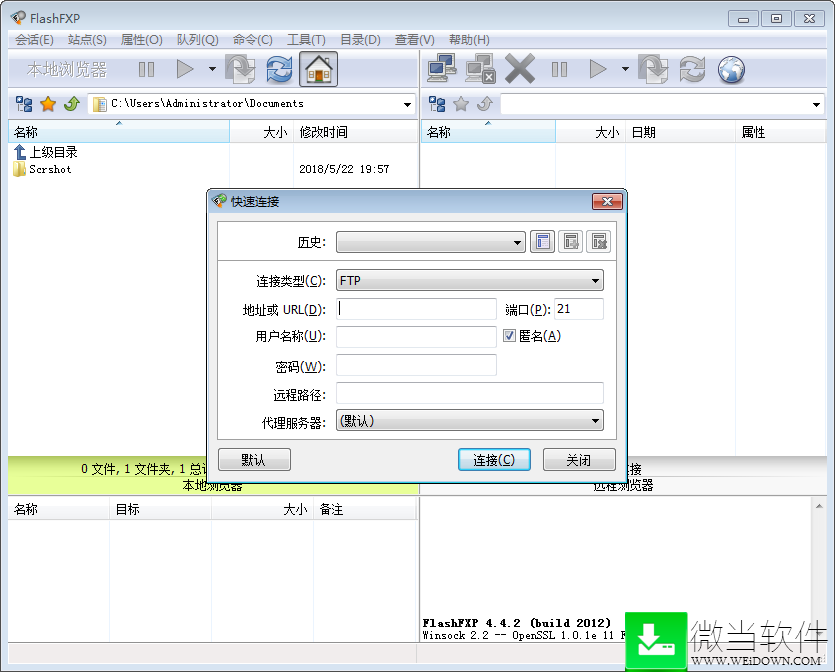Click the remote favorites star icon
This screenshot has height=672, width=835.
click(x=461, y=104)
